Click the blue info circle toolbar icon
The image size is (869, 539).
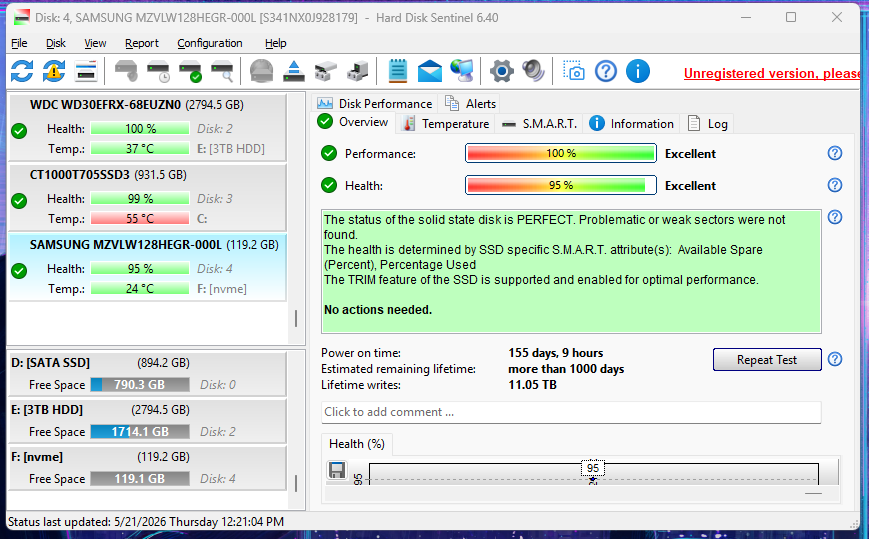(638, 71)
